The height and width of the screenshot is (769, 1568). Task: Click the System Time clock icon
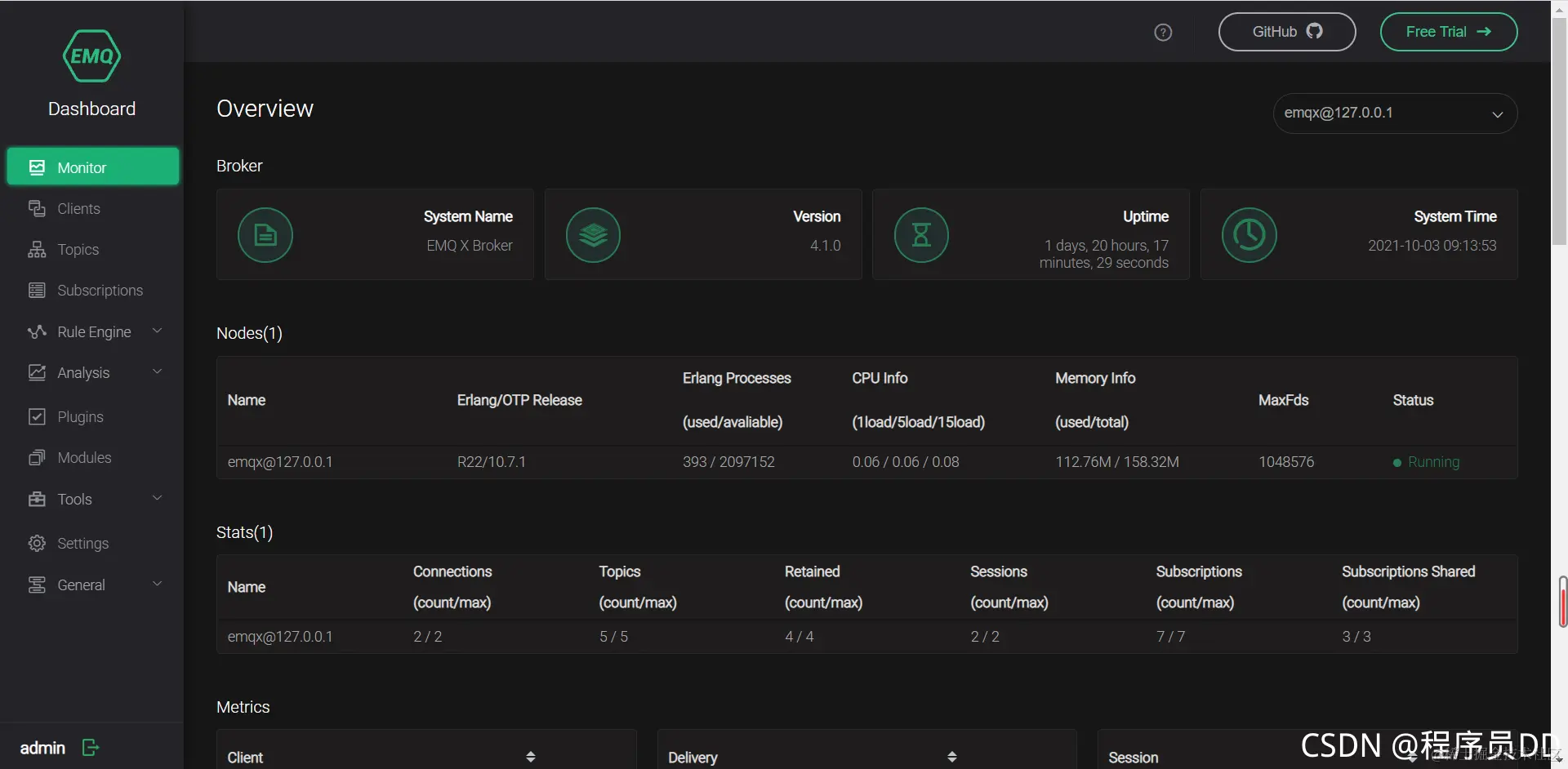pyautogui.click(x=1249, y=235)
